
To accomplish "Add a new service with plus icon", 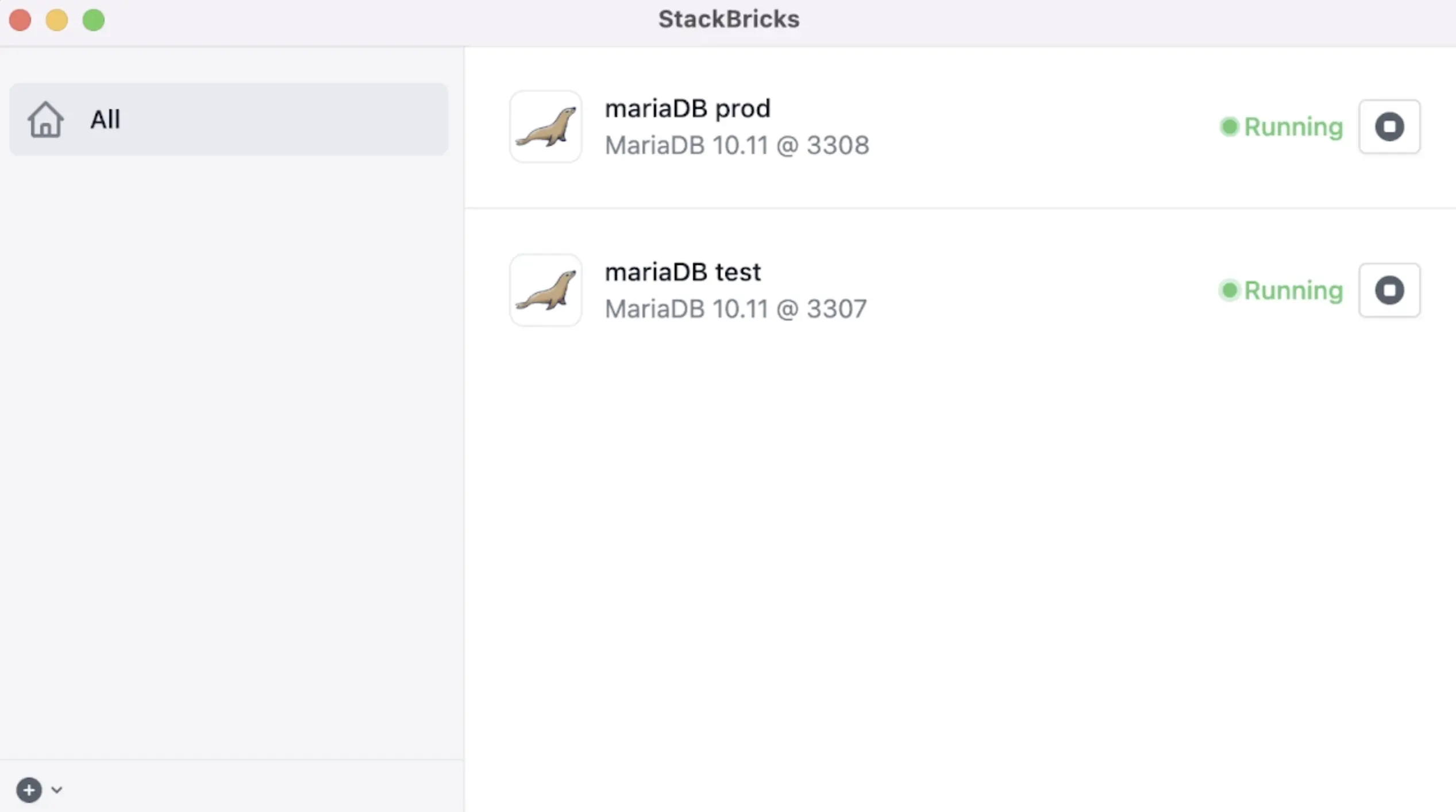I will click(29, 790).
